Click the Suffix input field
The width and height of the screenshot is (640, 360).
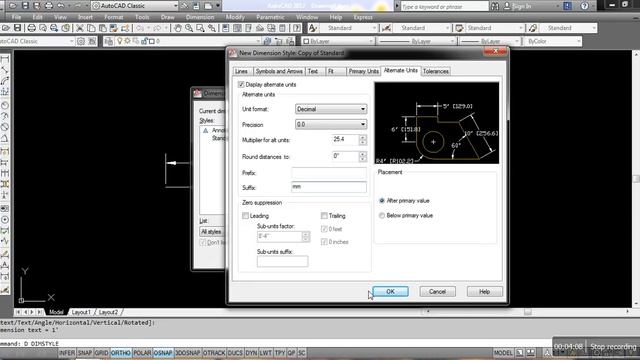(x=329, y=187)
